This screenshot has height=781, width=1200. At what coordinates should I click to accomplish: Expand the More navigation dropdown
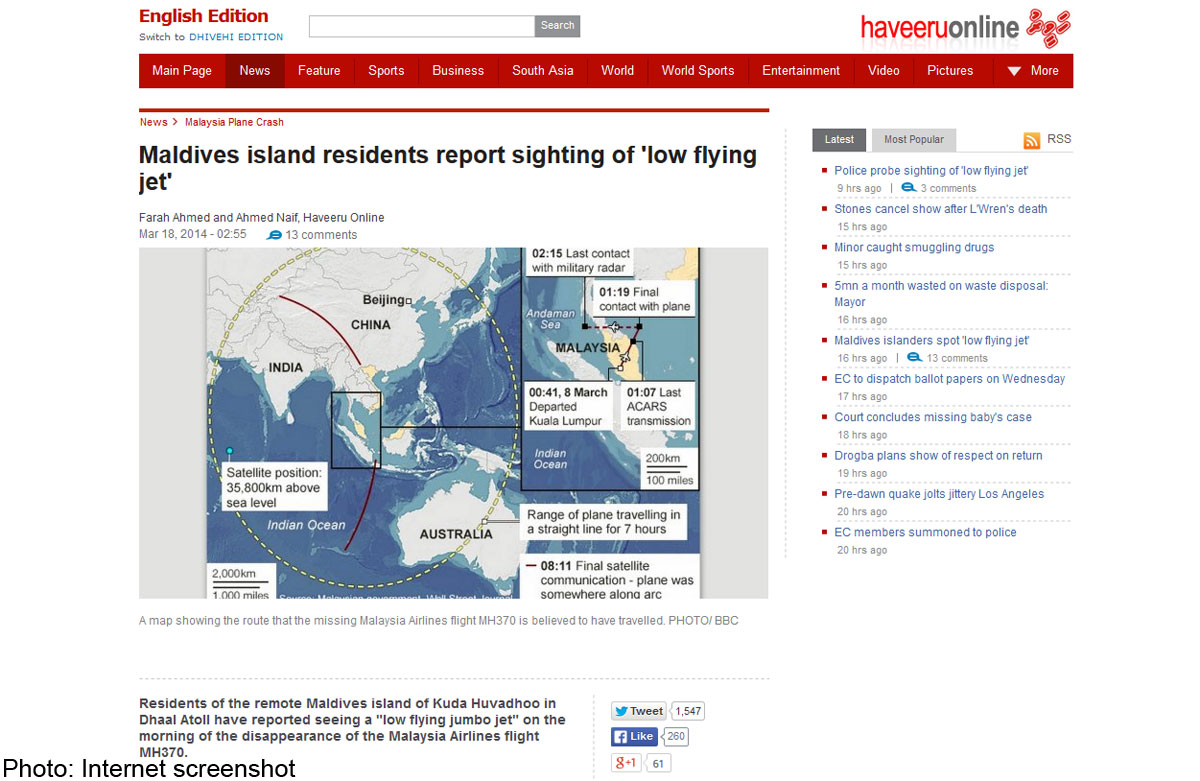click(x=1032, y=71)
